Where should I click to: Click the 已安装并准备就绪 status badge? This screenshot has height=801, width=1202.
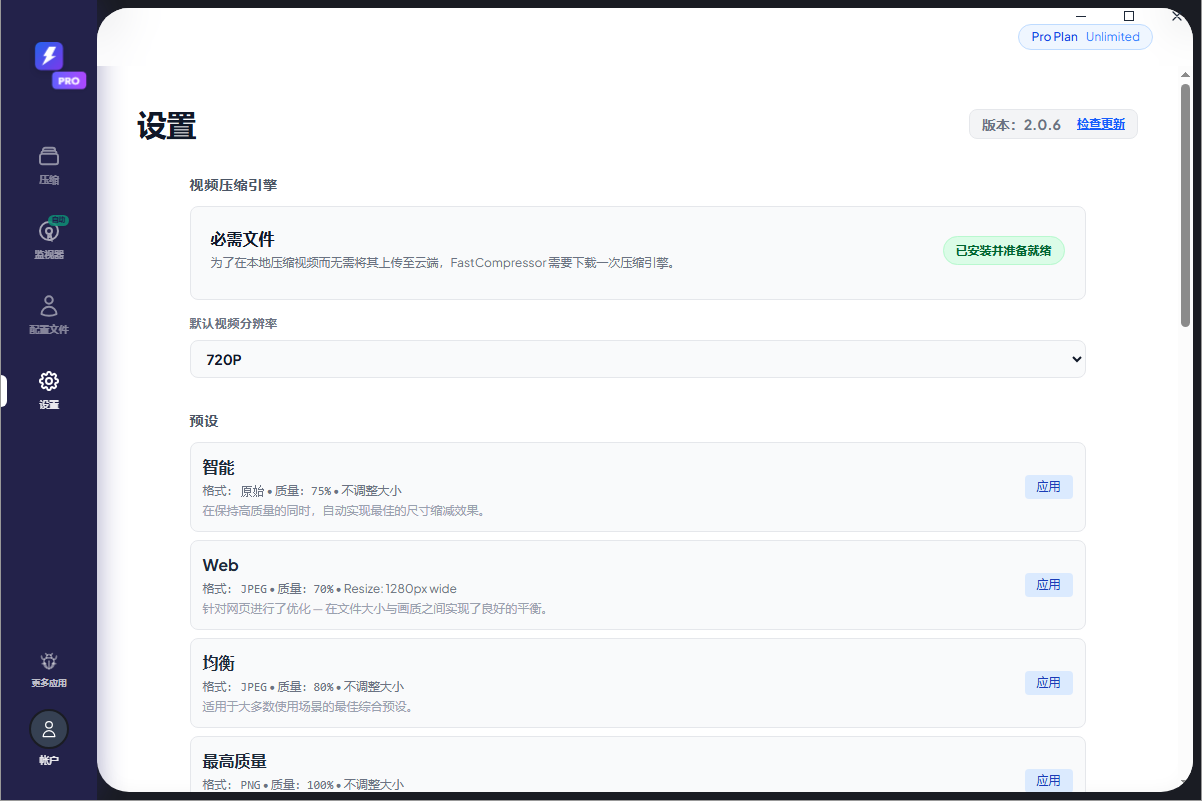click(x=1003, y=251)
